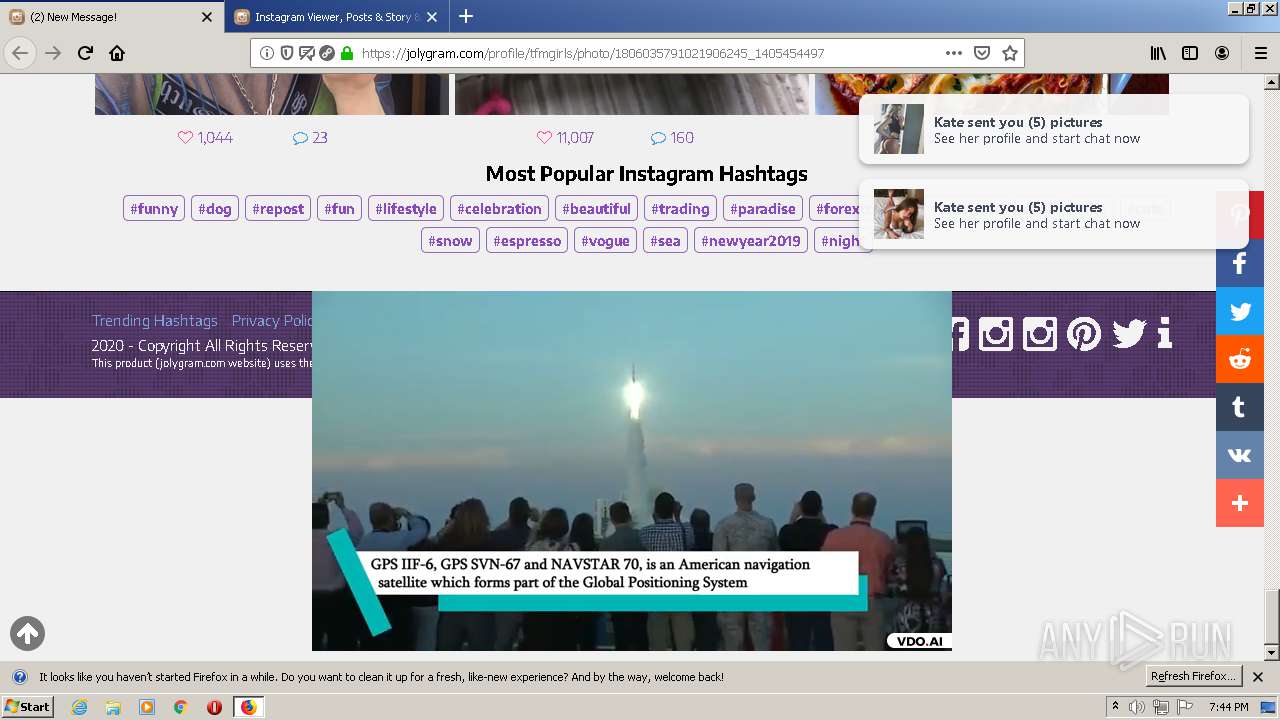Browse the #espresso hashtag
The width and height of the screenshot is (1280, 720).
[x=527, y=240]
